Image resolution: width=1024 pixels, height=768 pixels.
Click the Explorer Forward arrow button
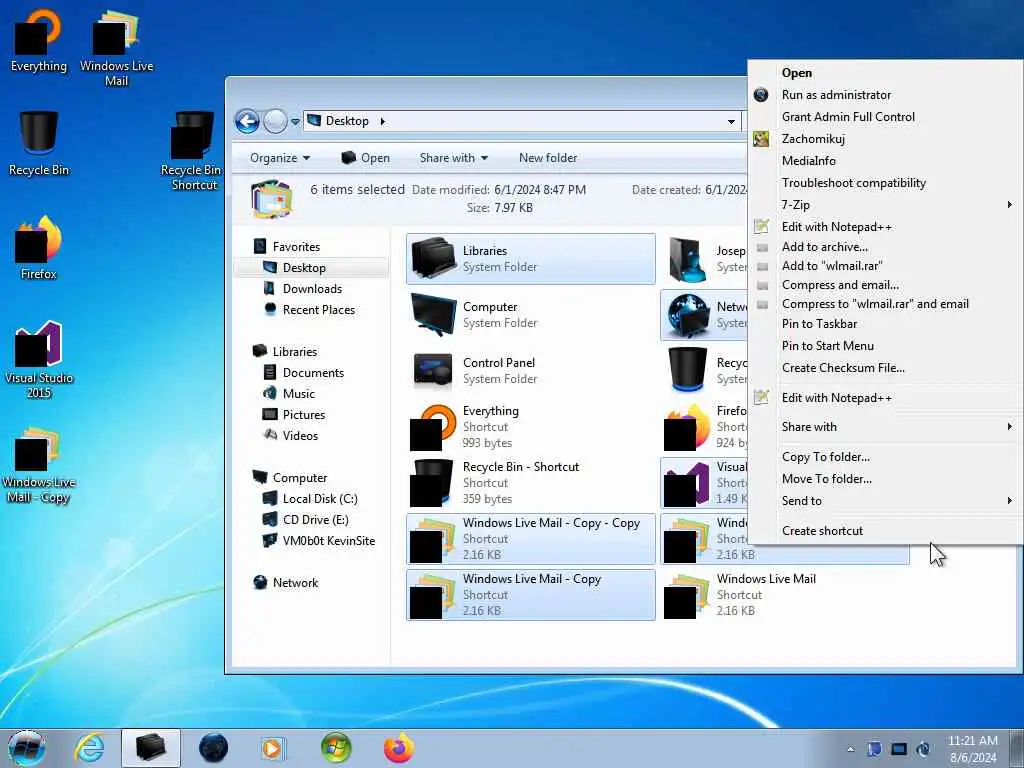pyautogui.click(x=275, y=121)
